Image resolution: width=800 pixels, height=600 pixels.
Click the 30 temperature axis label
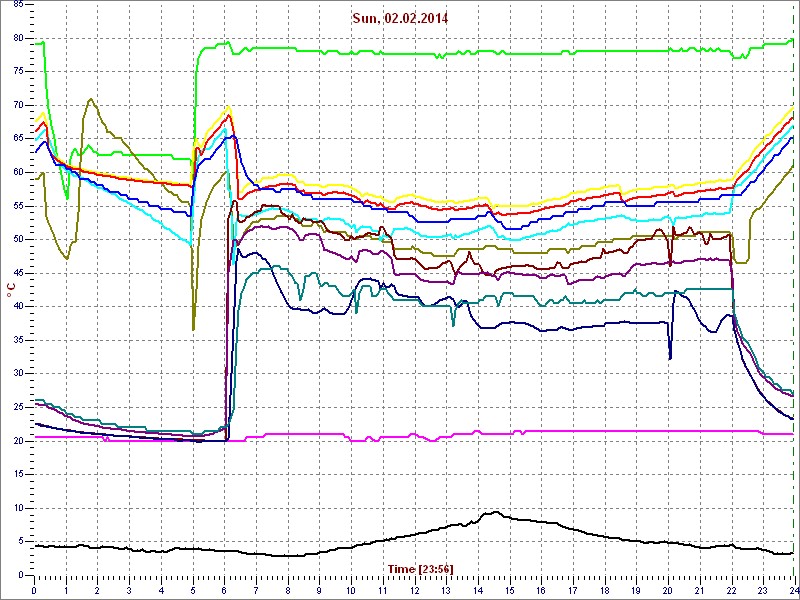17,374
